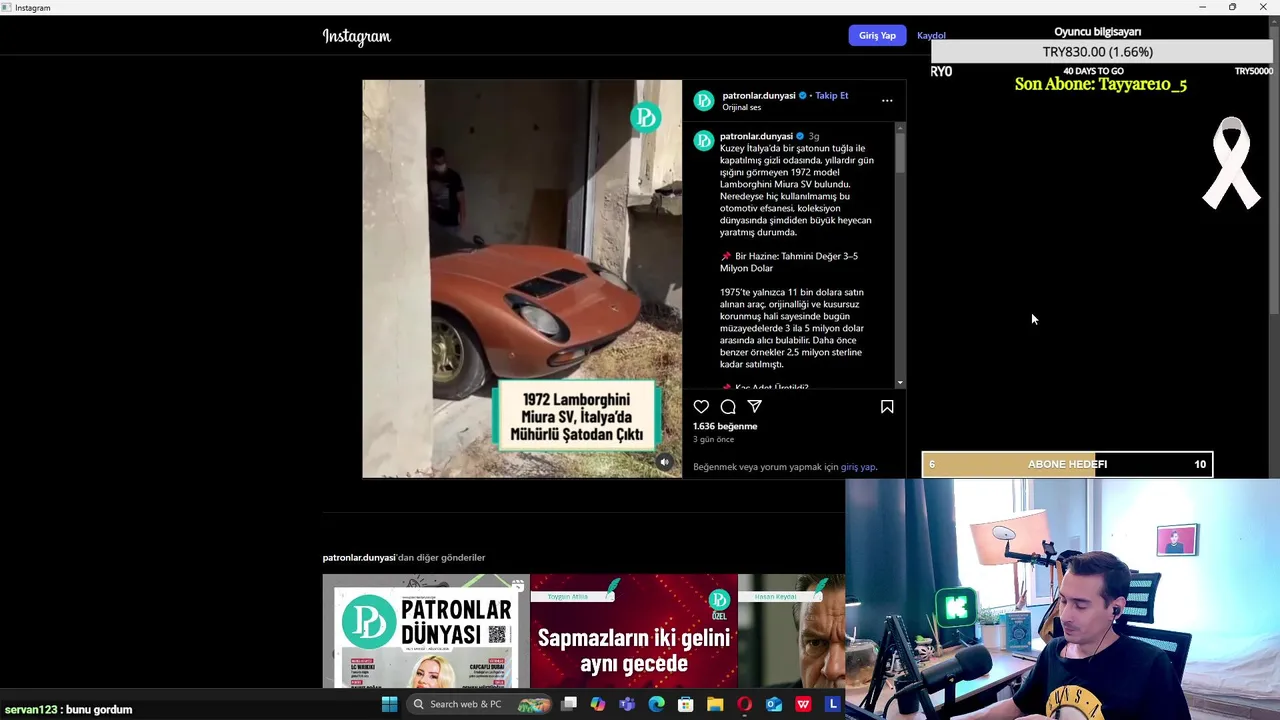This screenshot has height=720, width=1280.
Task: Click the streamer webcam overlay
Action: pyautogui.click(x=1062, y=600)
